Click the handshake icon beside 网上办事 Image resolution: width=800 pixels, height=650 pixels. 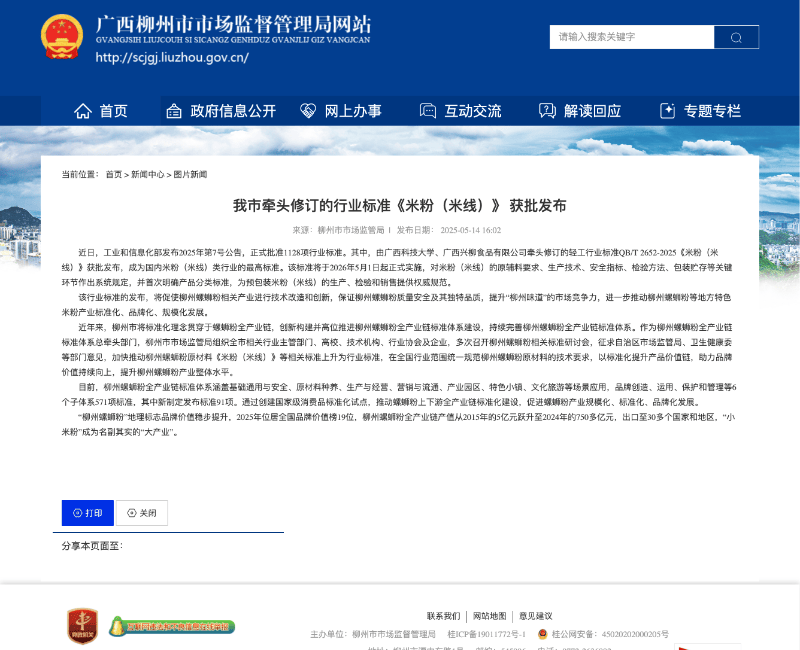[308, 111]
